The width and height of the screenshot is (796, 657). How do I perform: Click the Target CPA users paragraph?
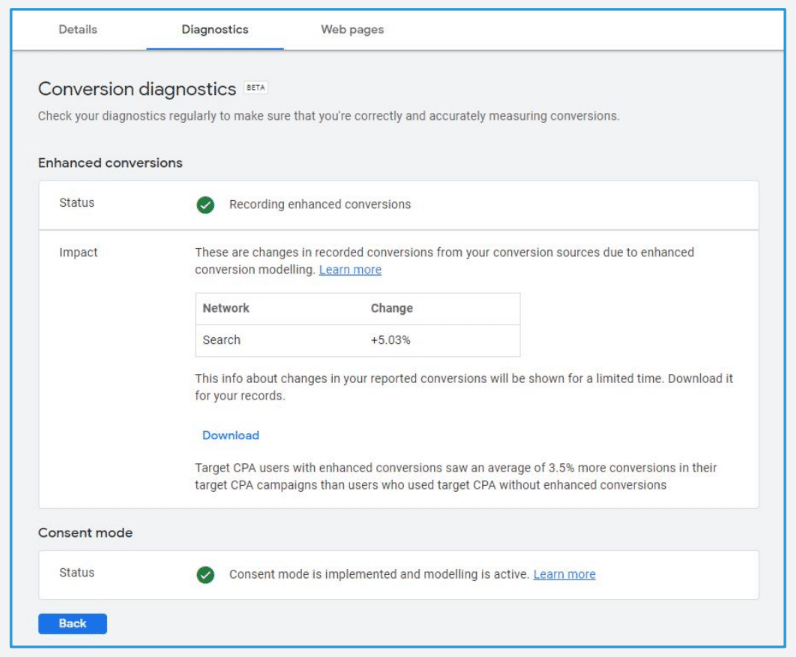pos(456,476)
